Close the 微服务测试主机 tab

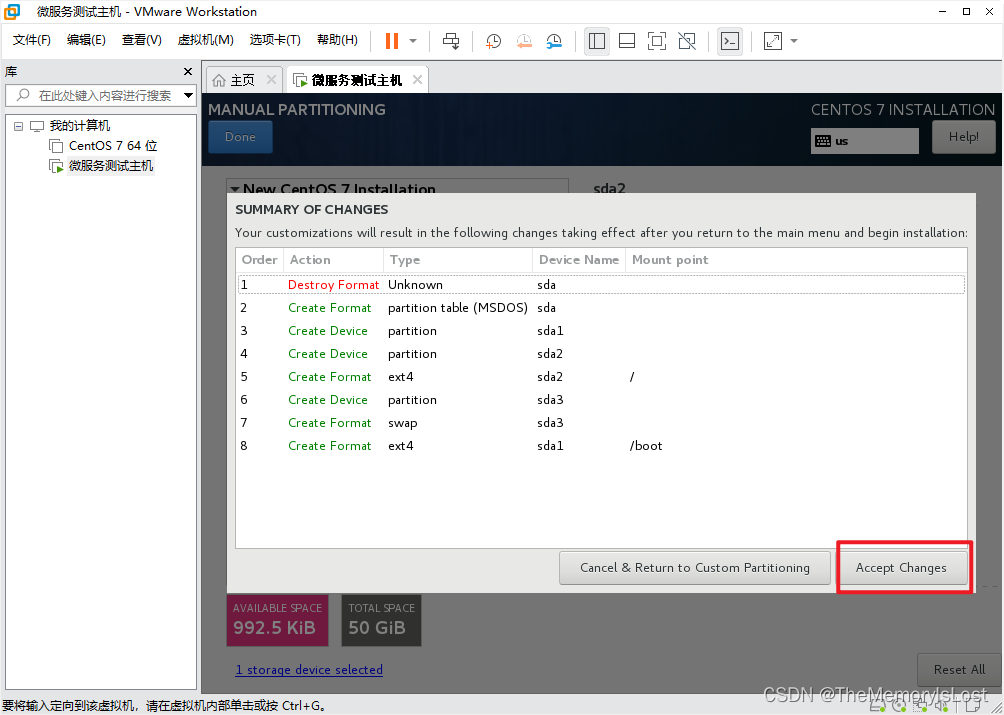pos(417,79)
